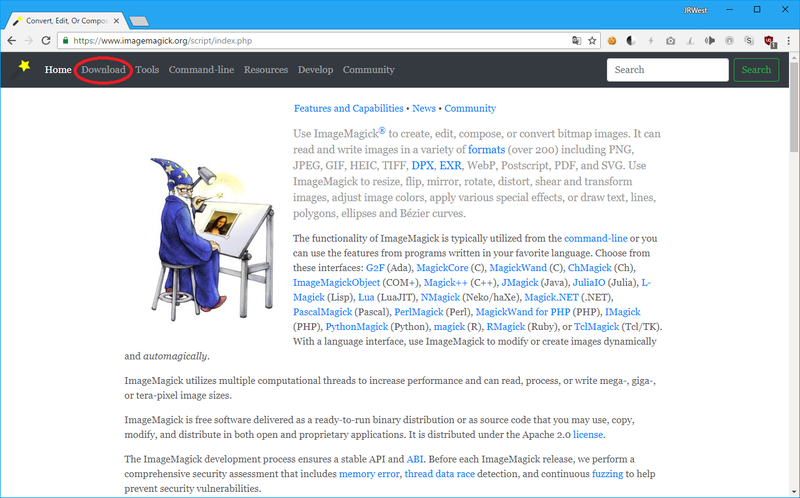Open the Tools menu item
This screenshot has width=800, height=498.
point(147,70)
